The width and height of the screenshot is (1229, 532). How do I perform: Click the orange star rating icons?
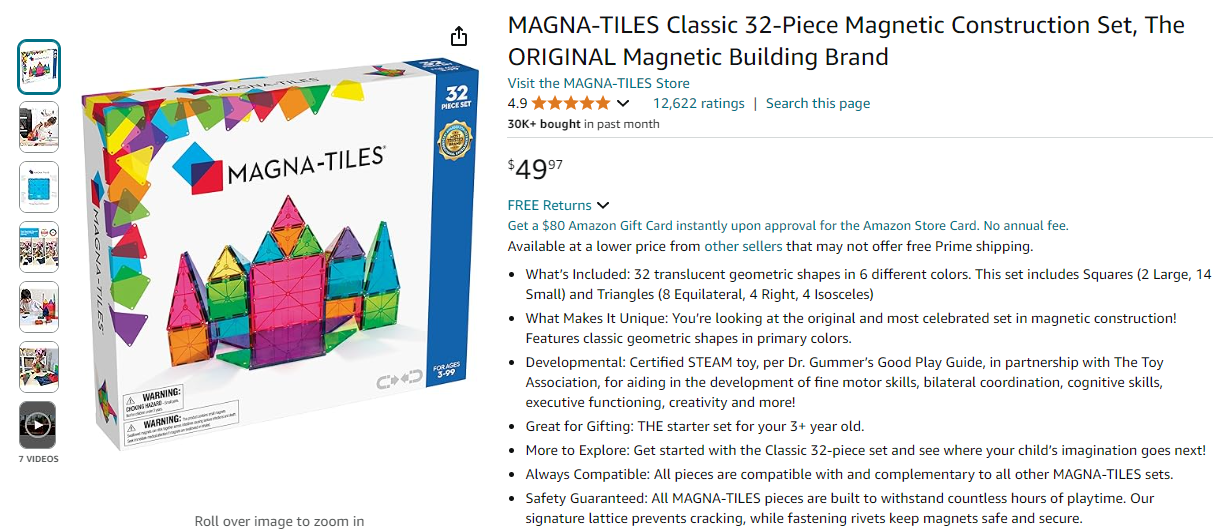(x=570, y=103)
